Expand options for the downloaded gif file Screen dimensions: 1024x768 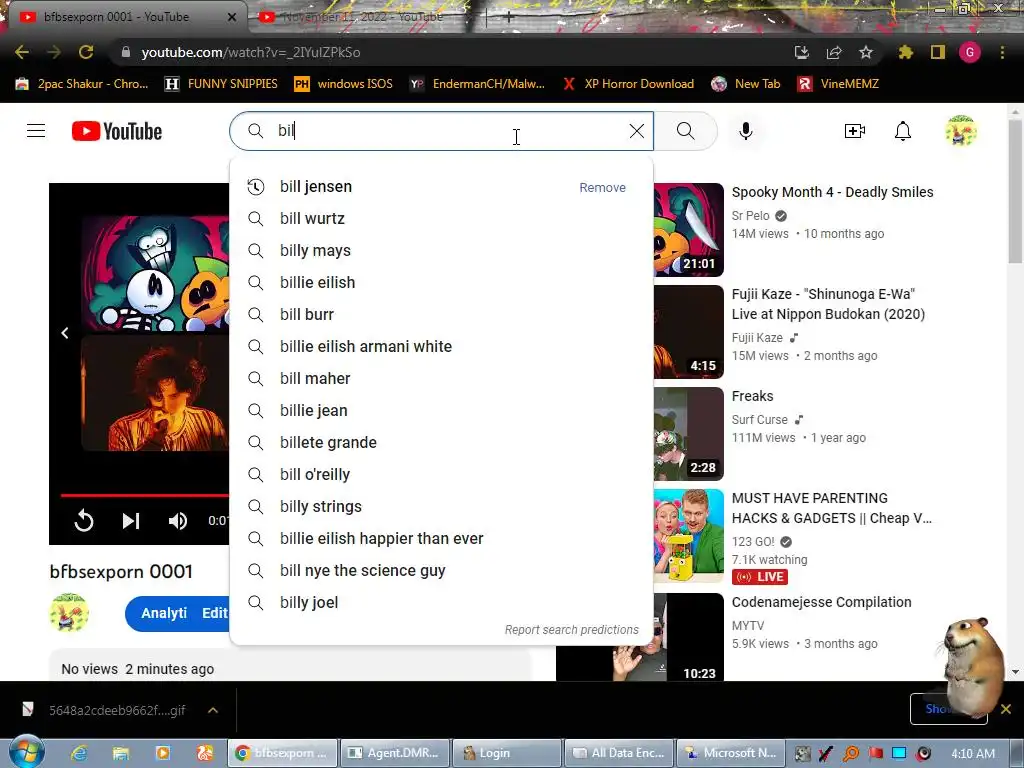pos(213,710)
